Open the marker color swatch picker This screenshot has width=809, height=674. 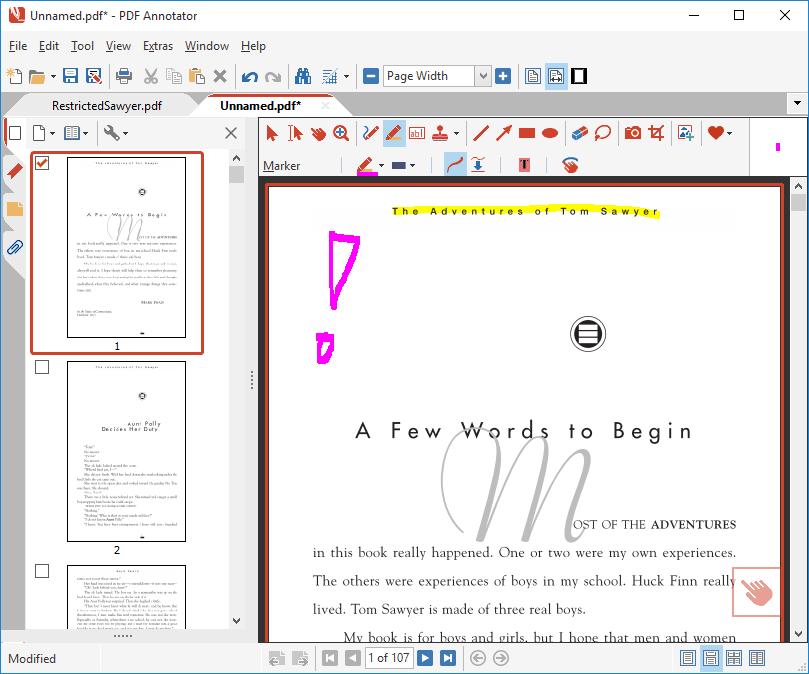click(381, 163)
